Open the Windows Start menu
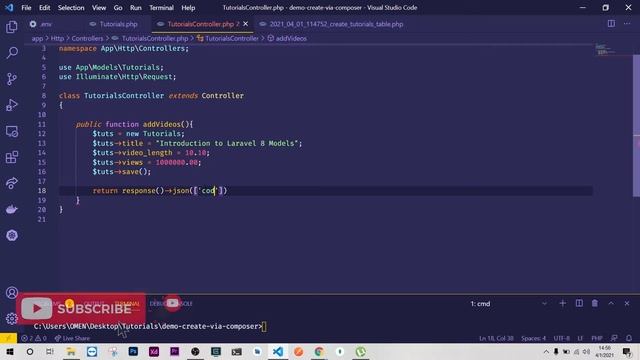Viewport: 640px width, 360px height. (x=9, y=351)
